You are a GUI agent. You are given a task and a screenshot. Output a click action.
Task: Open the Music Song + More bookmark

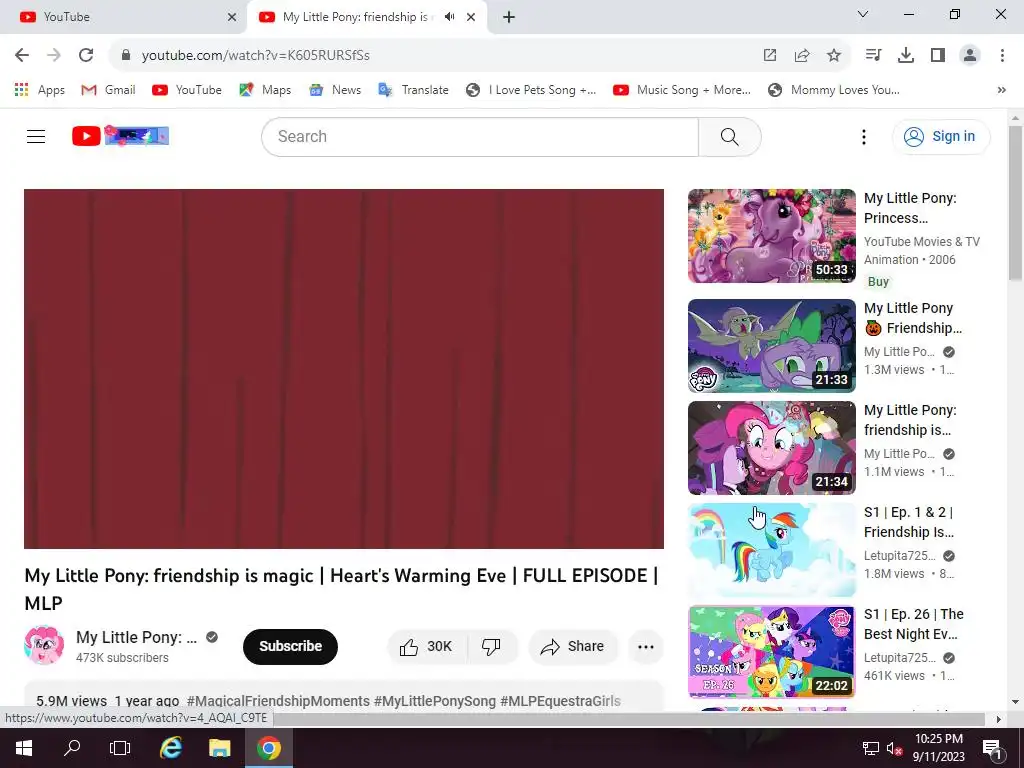coord(682,90)
